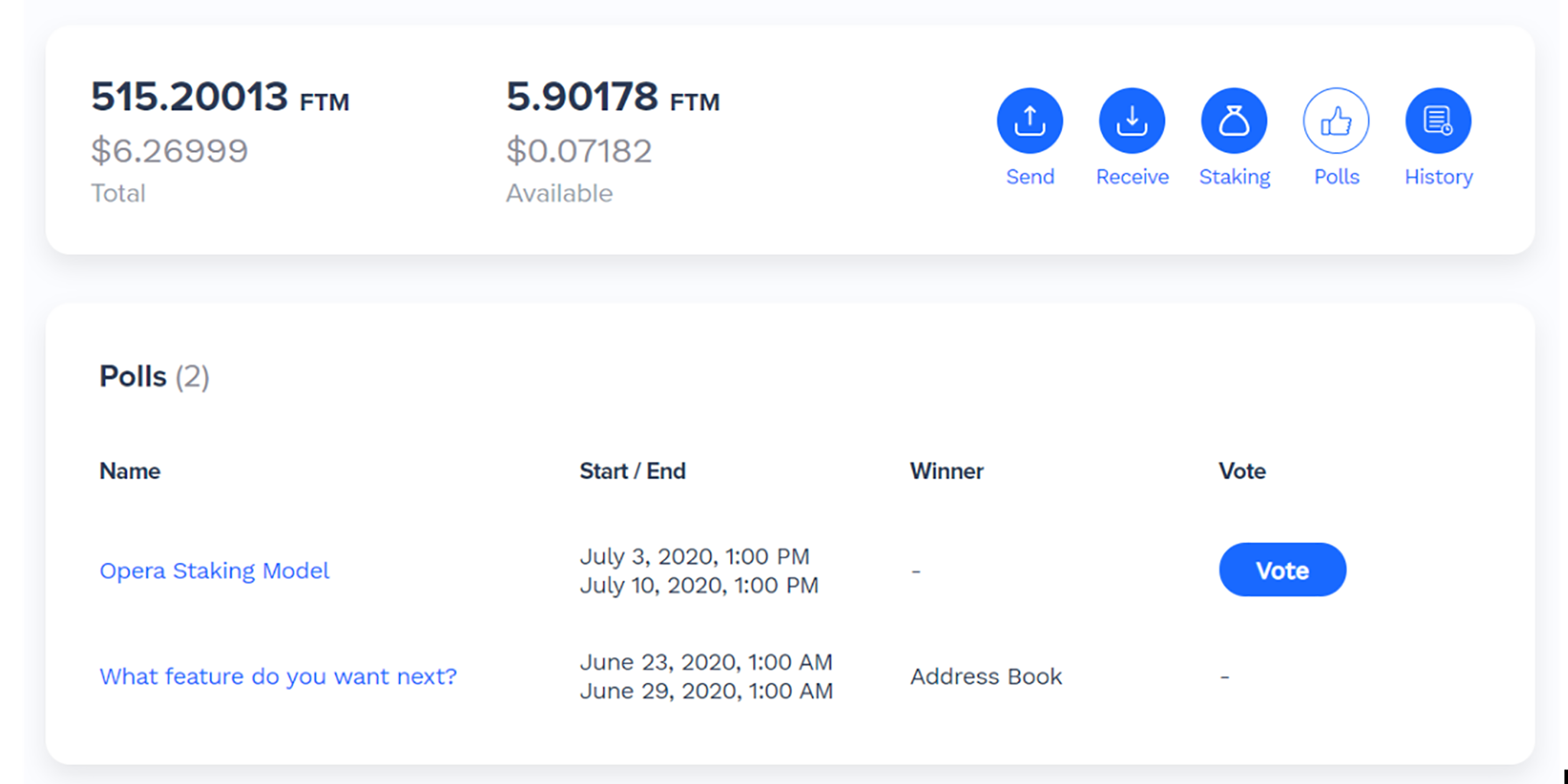1568x784 pixels.
Task: Click the Receive download-arrow icon
Action: [x=1132, y=121]
